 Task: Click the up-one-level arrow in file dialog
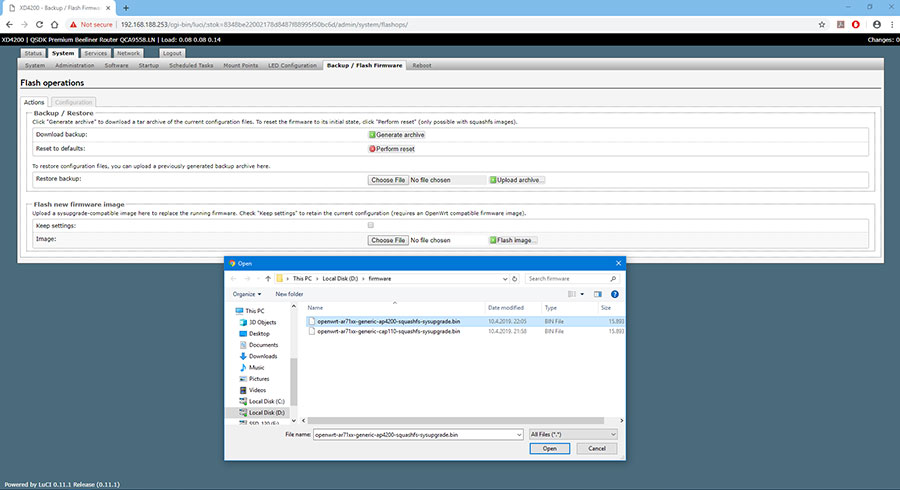pos(268,278)
